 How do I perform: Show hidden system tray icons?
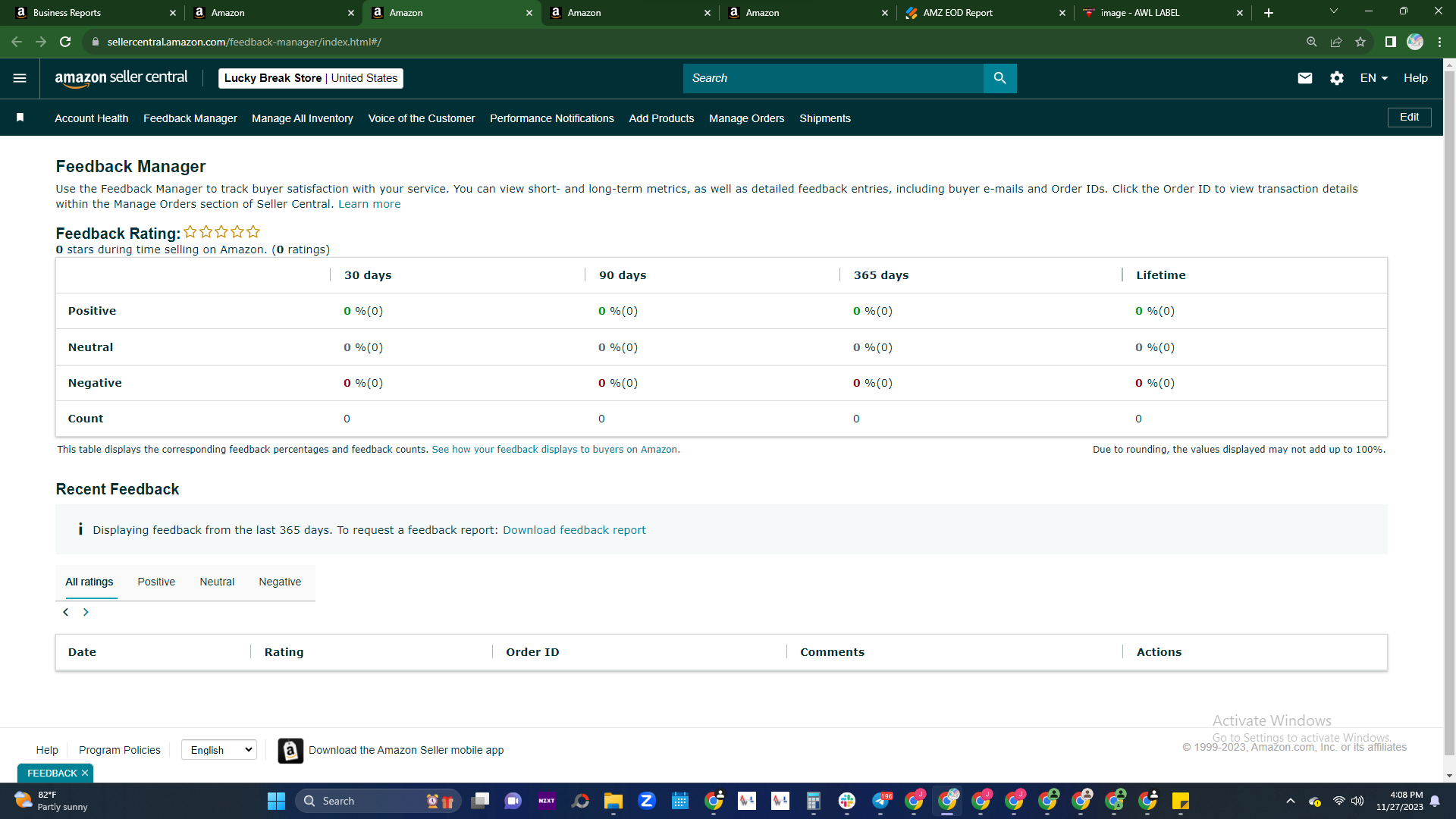click(x=1290, y=801)
